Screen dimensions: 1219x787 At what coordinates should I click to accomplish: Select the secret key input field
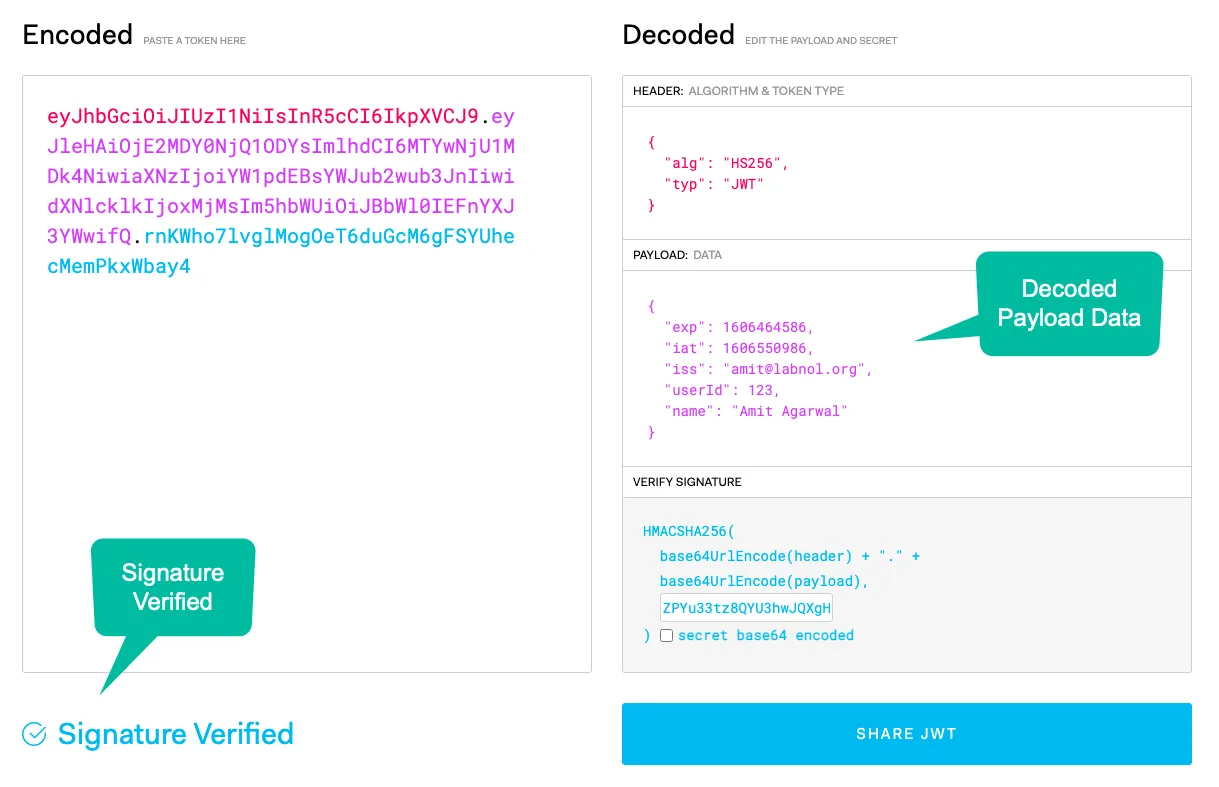tap(746, 607)
